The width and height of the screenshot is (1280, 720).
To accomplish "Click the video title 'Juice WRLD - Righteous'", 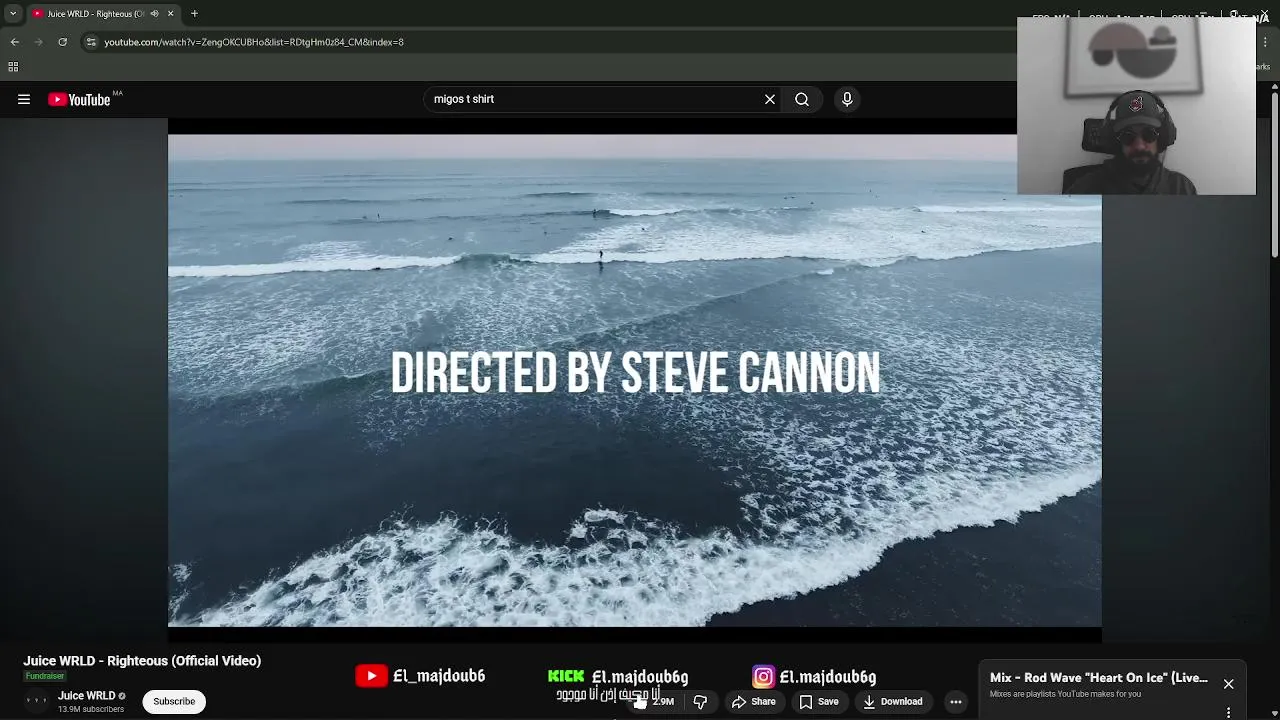I will [142, 661].
